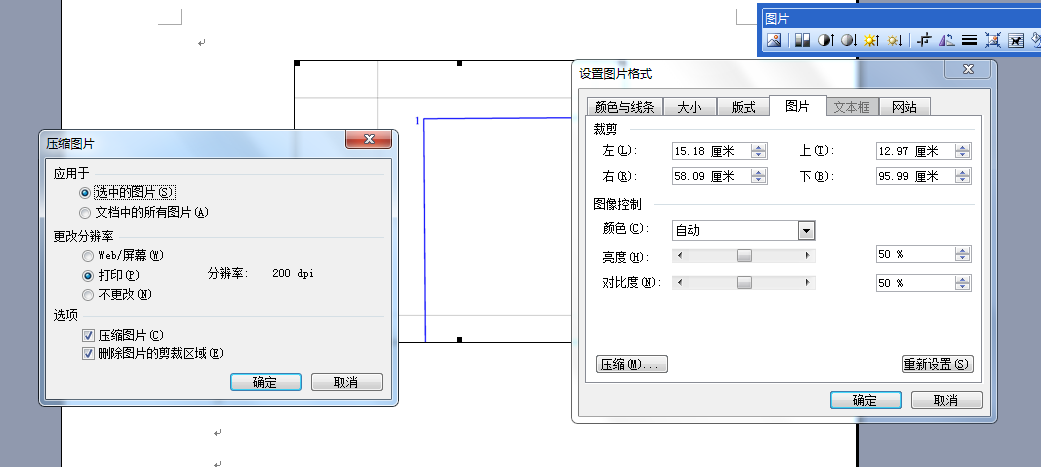Toggle the 删除图片的剪裁区域 checkbox
This screenshot has width=1041, height=467.
pos(88,354)
